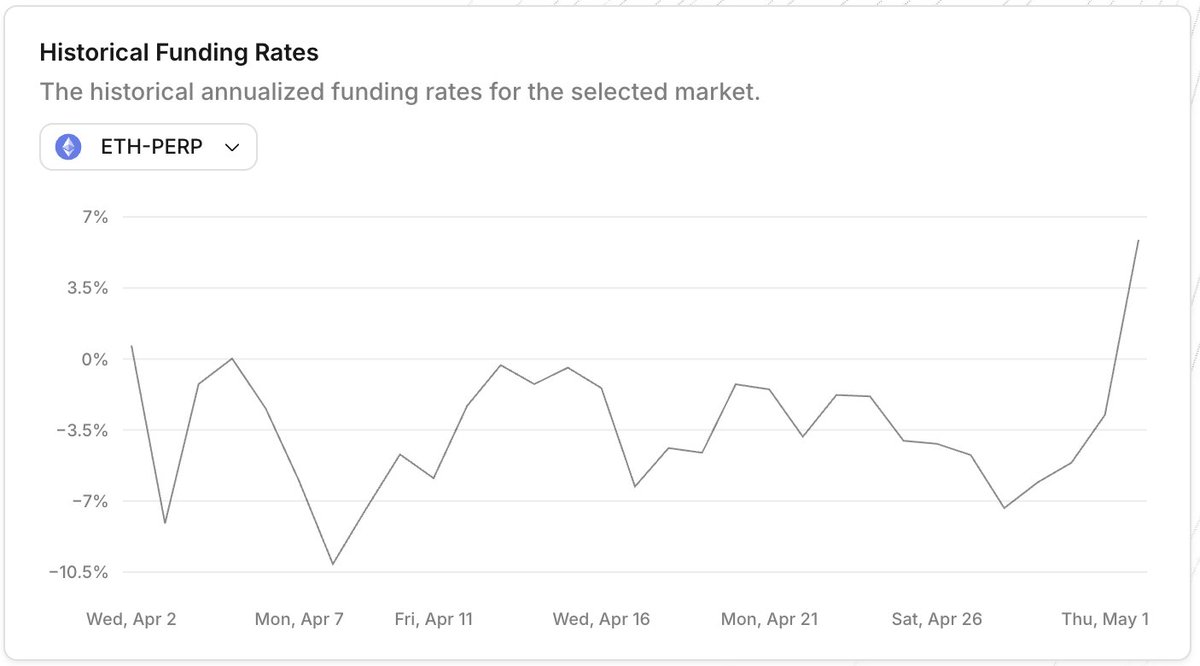Click the 3.5% y-axis label
Viewport: 1200px width, 666px height.
tap(88, 288)
